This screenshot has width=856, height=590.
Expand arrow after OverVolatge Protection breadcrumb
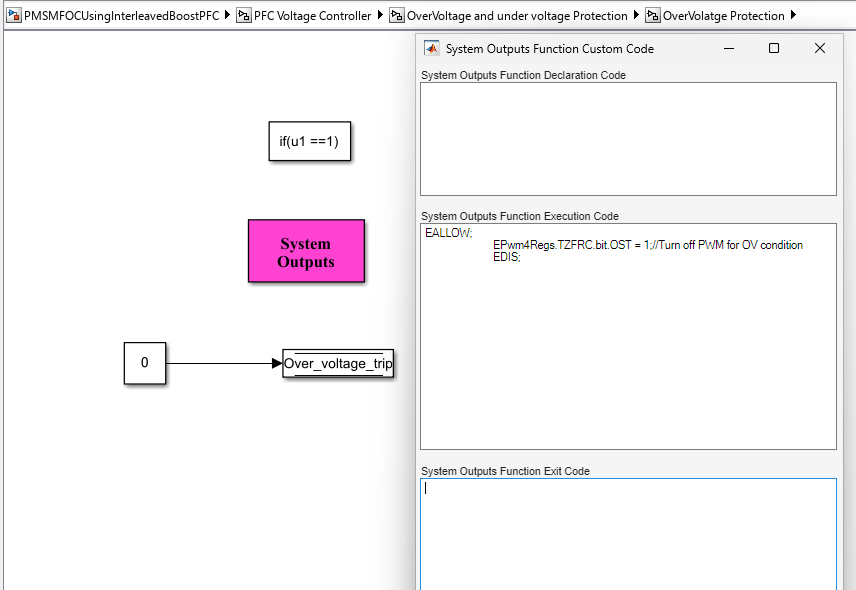pos(794,15)
